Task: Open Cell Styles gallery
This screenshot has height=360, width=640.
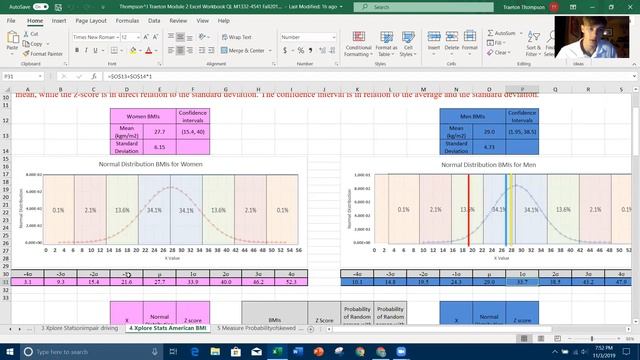Action: (408, 44)
